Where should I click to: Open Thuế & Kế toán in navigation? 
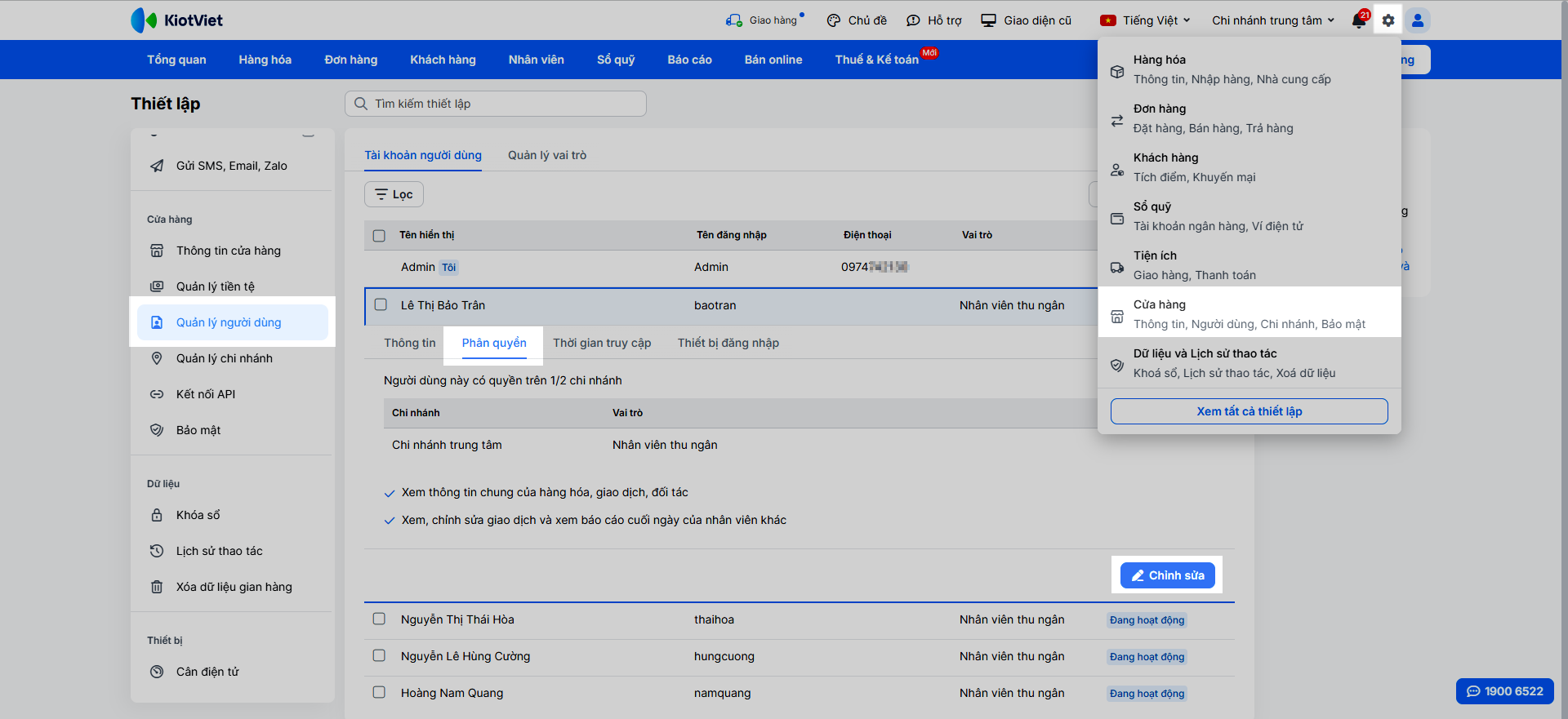pyautogui.click(x=876, y=60)
